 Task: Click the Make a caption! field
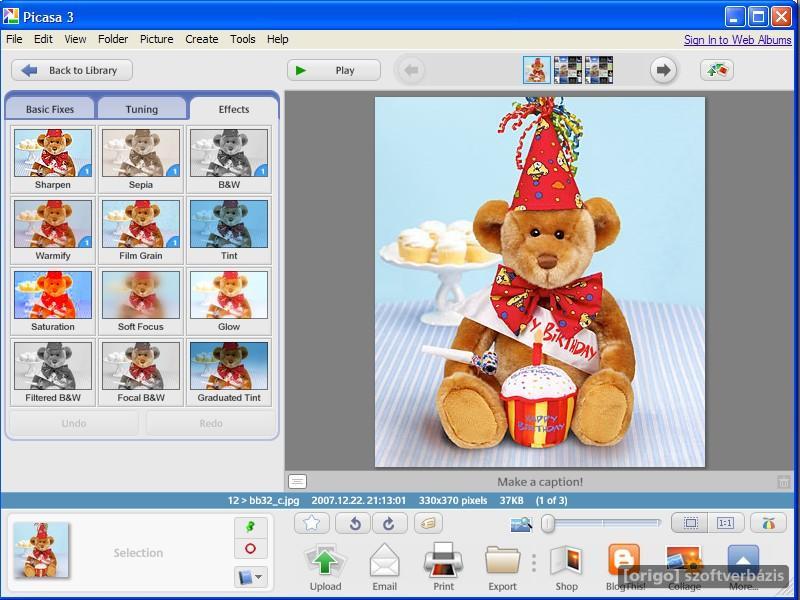coord(540,482)
